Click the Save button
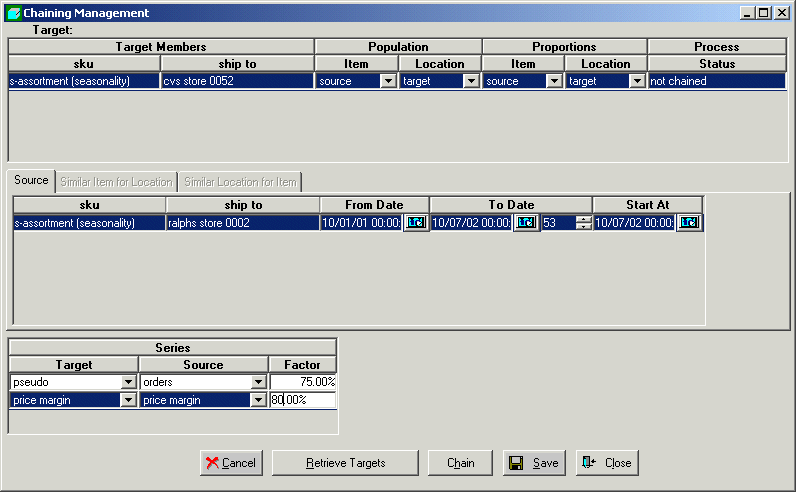Viewport: 796px width, 492px height. click(534, 463)
